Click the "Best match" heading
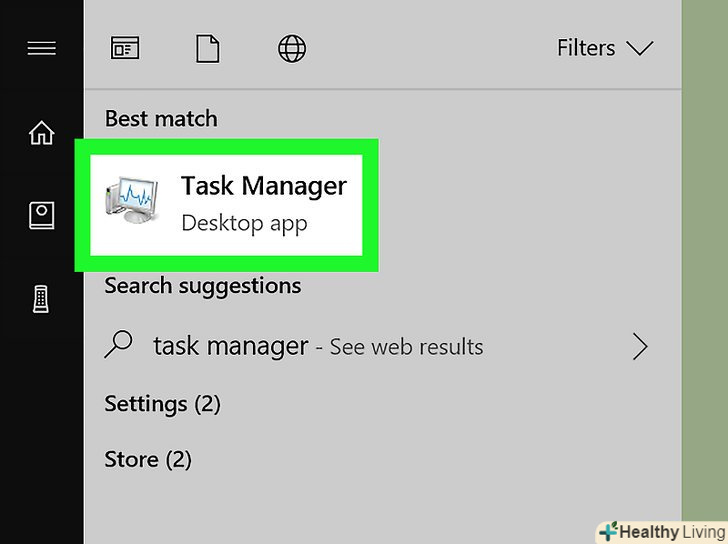Viewport: 728px width, 544px height. (160, 118)
